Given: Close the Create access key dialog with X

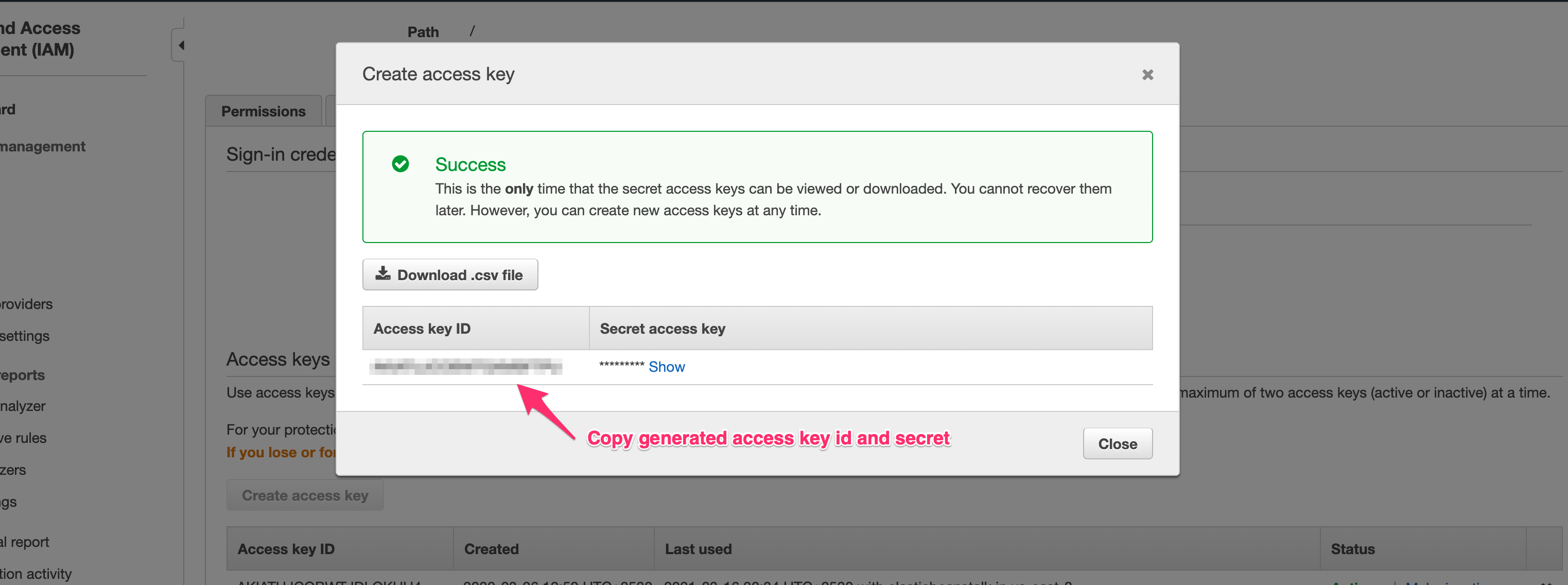Looking at the screenshot, I should click(1147, 74).
